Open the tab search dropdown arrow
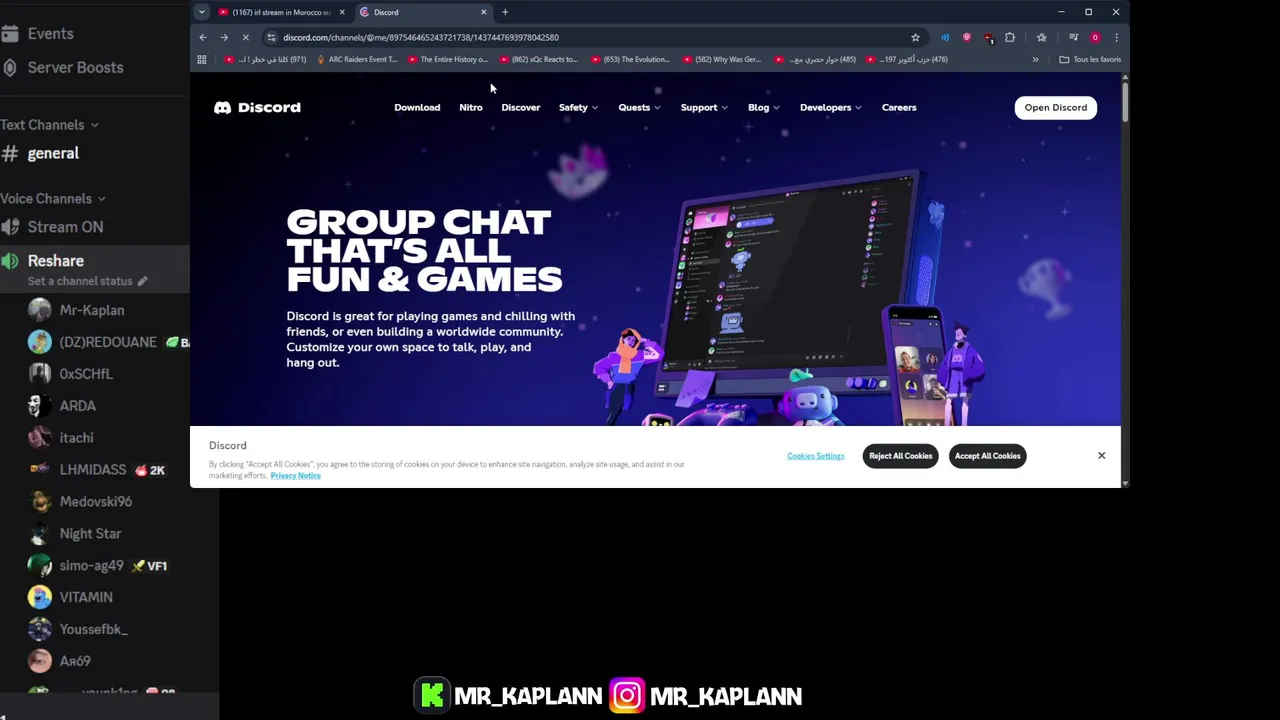The height and width of the screenshot is (720, 1280). 202,12
